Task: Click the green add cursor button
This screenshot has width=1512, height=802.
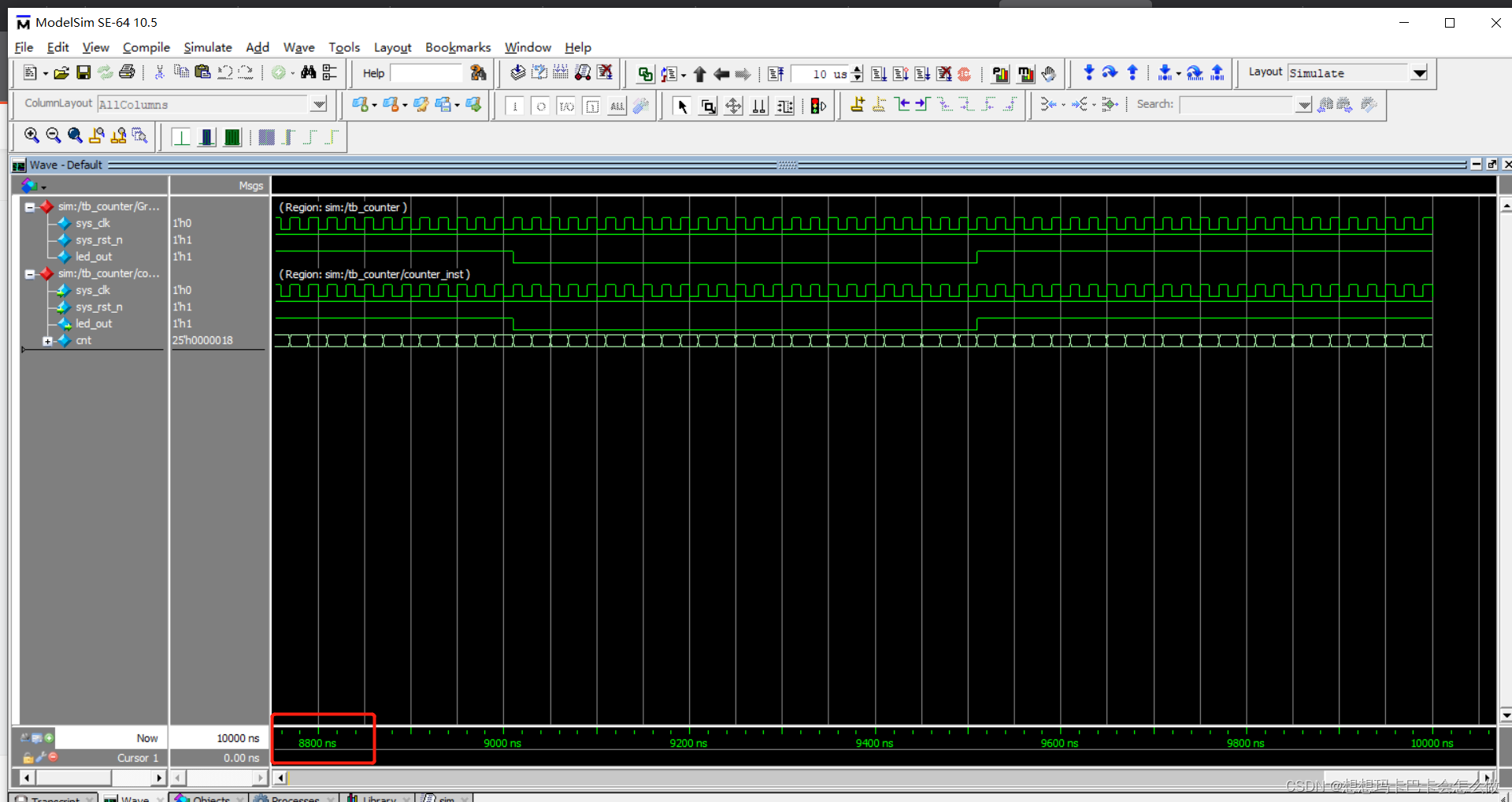Action: click(x=49, y=738)
